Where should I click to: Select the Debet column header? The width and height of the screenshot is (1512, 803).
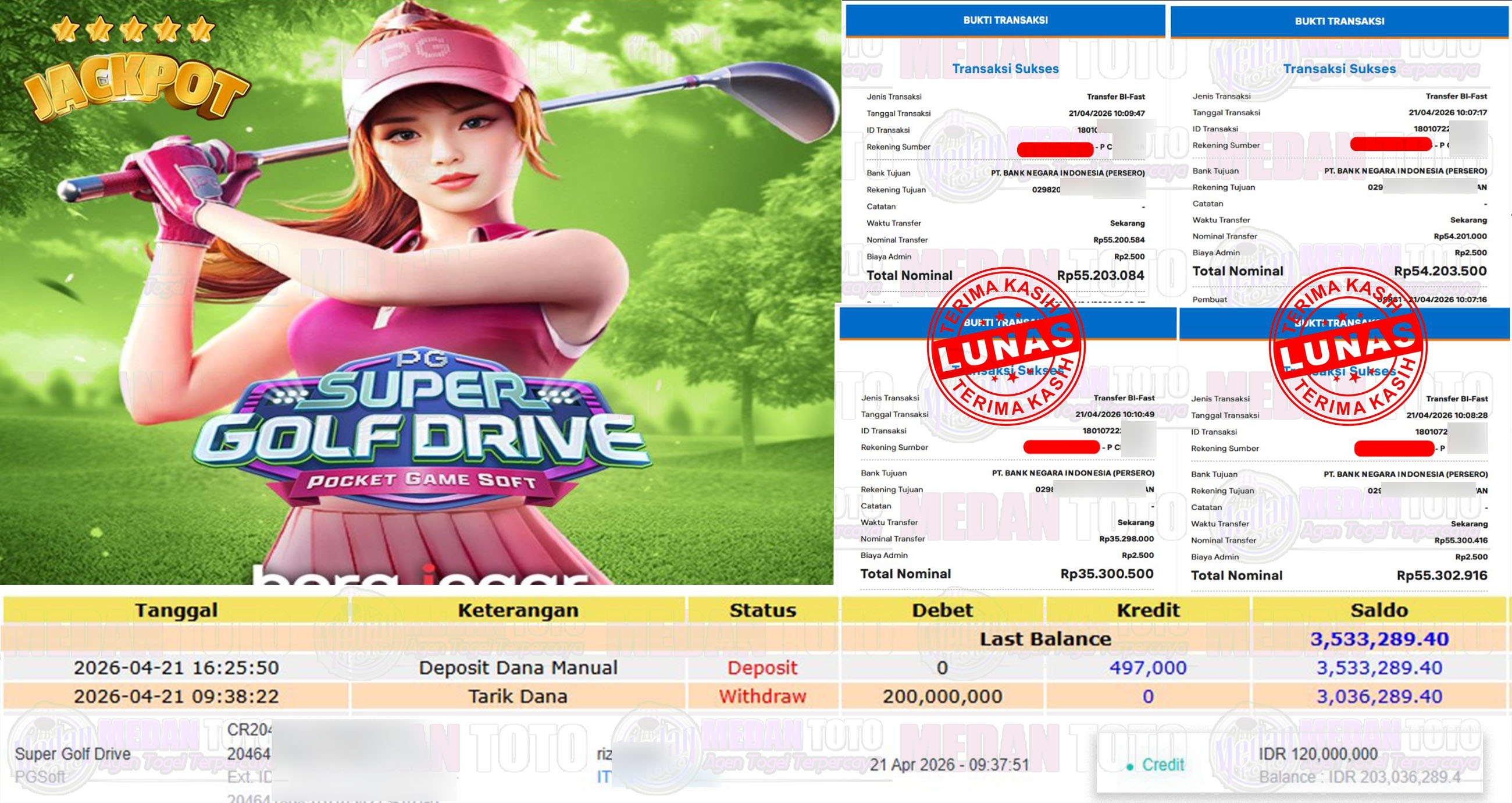[942, 610]
